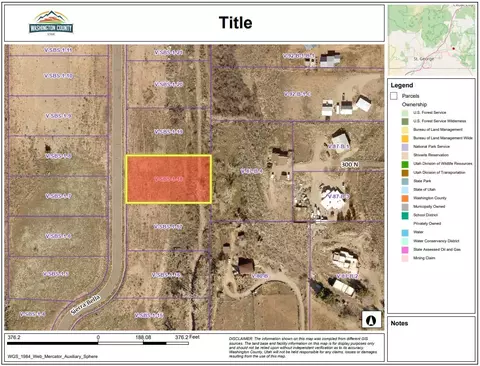This screenshot has width=480, height=366.
Task: Click the north arrow compass icon
Action: 371,320
